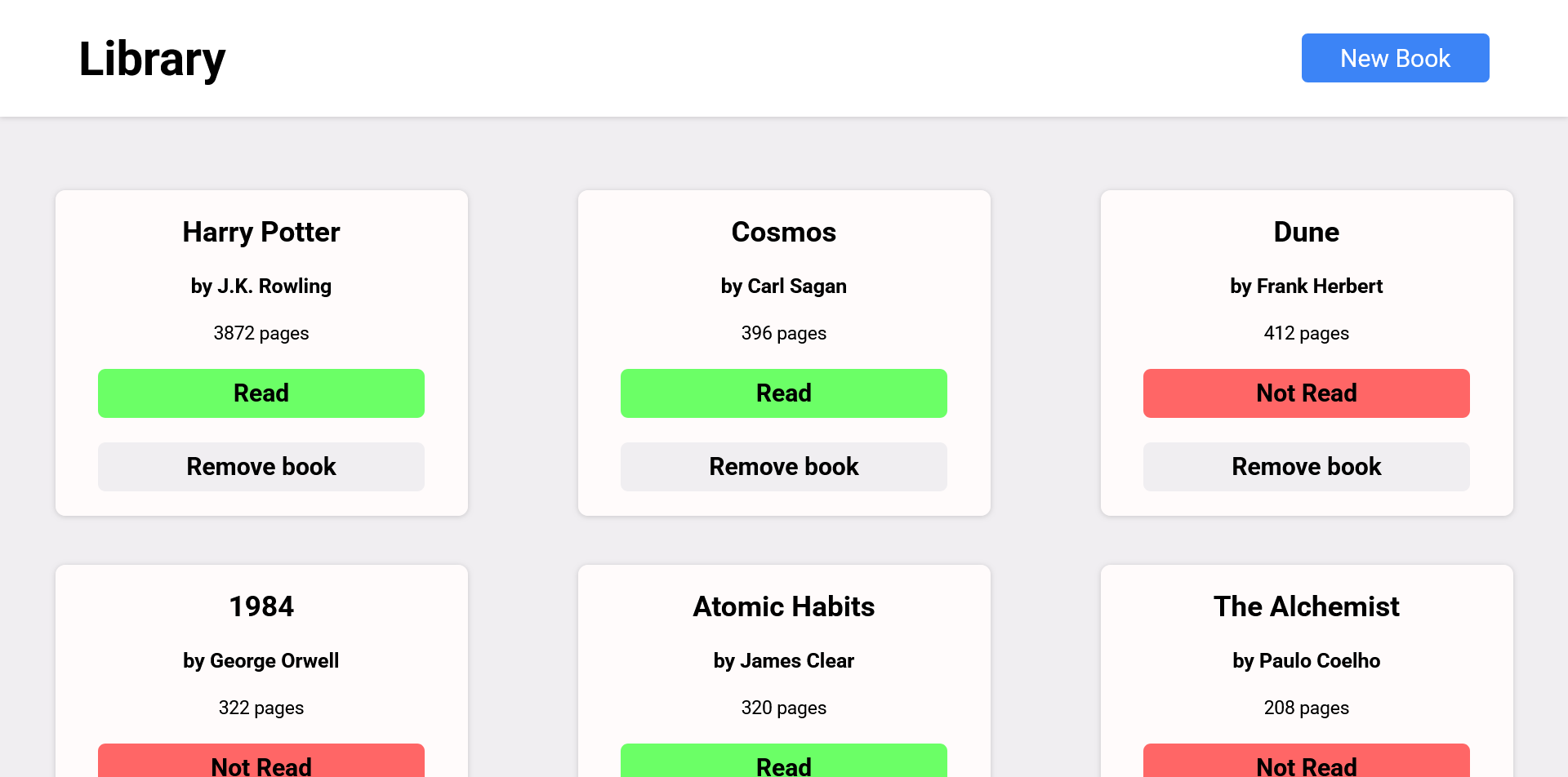Image resolution: width=1568 pixels, height=777 pixels.
Task: Select the Cosmos book title
Action: [784, 232]
